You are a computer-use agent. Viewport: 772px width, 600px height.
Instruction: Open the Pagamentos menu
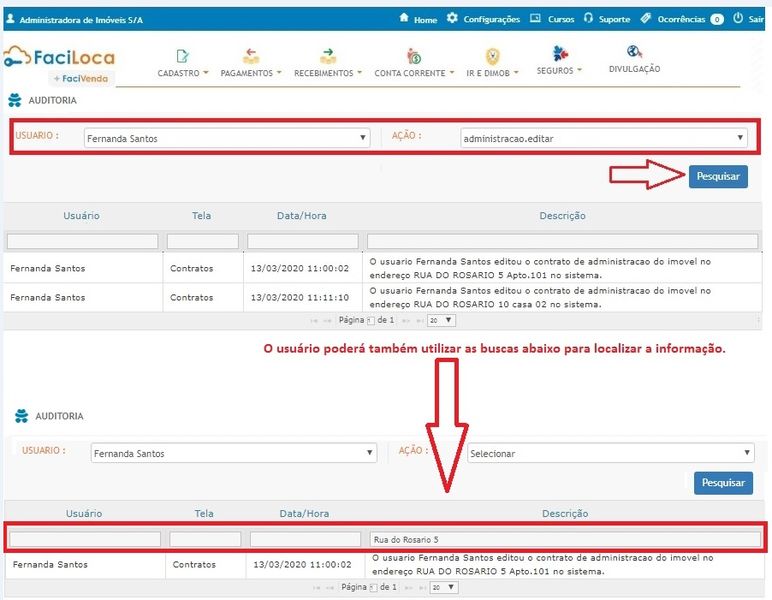(x=250, y=73)
